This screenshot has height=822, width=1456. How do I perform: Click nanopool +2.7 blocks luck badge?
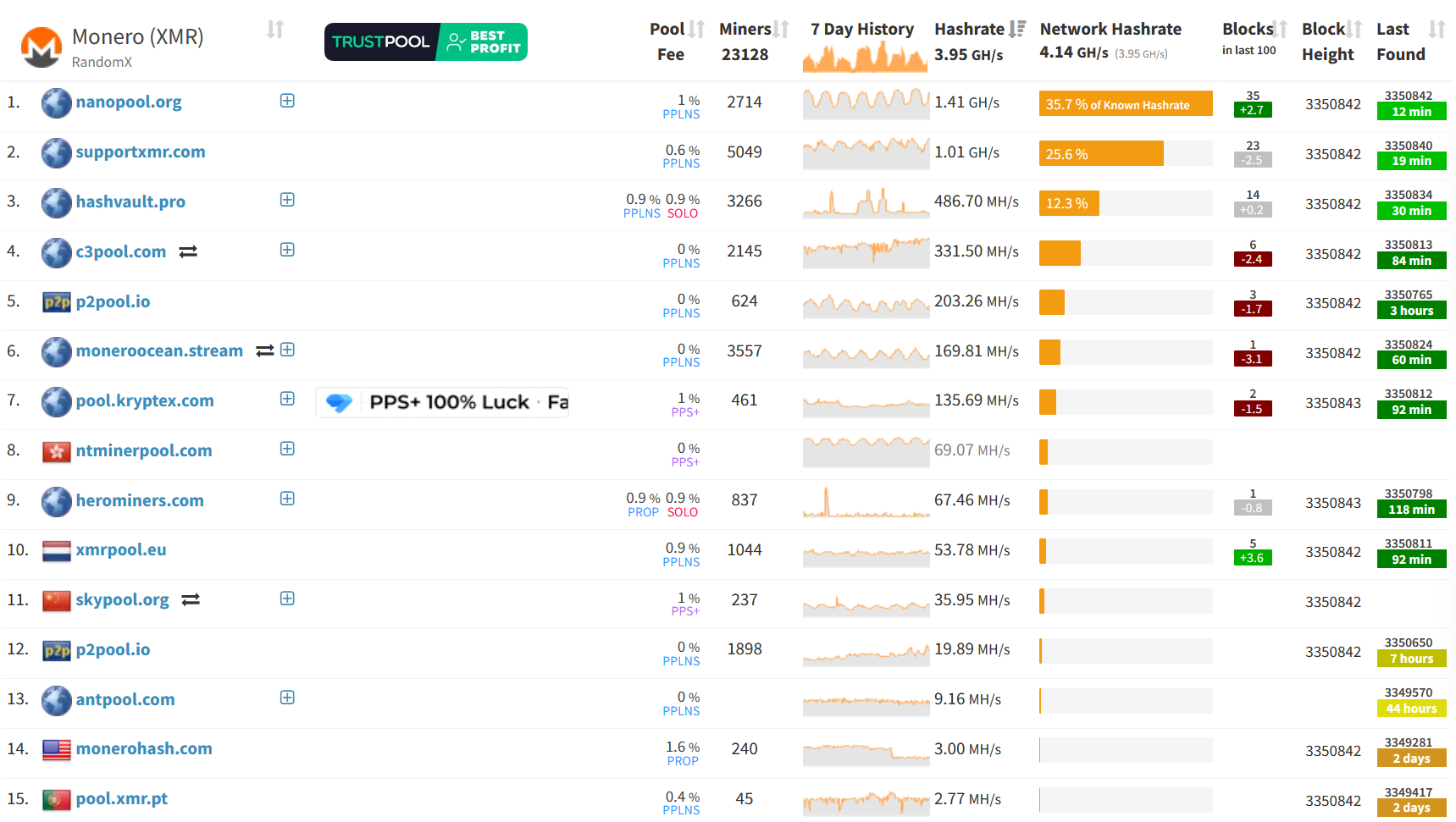tap(1253, 110)
